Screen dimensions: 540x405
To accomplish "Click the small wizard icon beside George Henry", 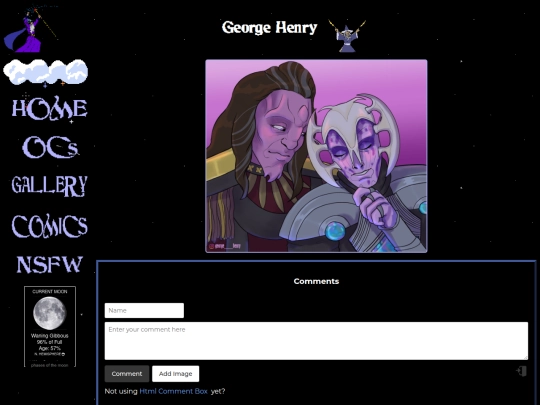I will tap(347, 36).
